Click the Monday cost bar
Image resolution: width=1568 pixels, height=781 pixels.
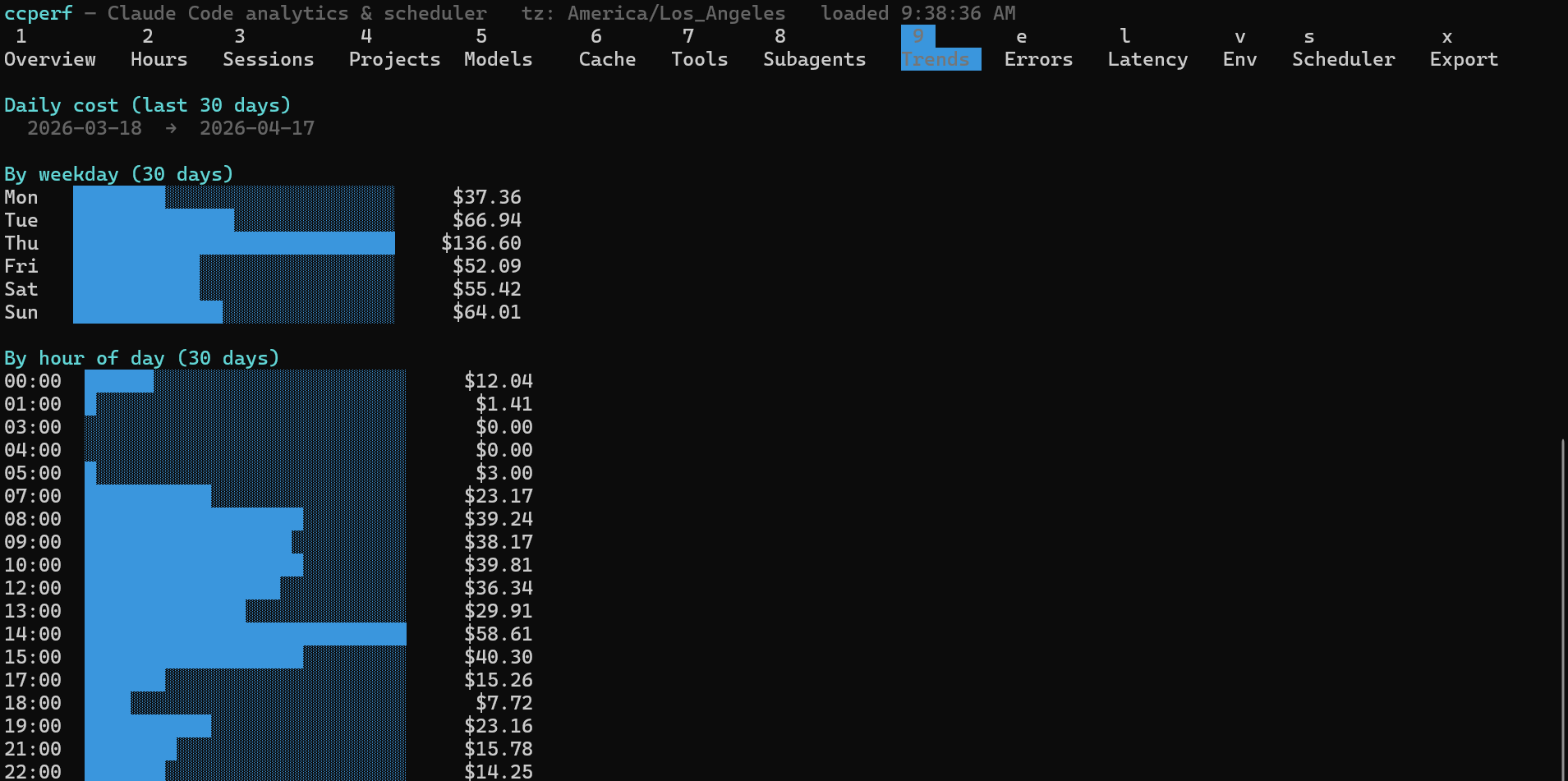pyautogui.click(x=119, y=197)
